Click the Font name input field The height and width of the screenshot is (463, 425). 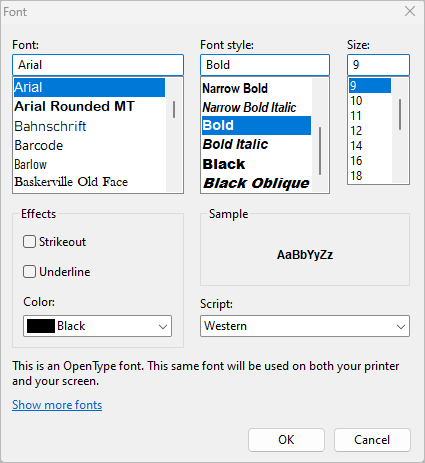click(98, 65)
